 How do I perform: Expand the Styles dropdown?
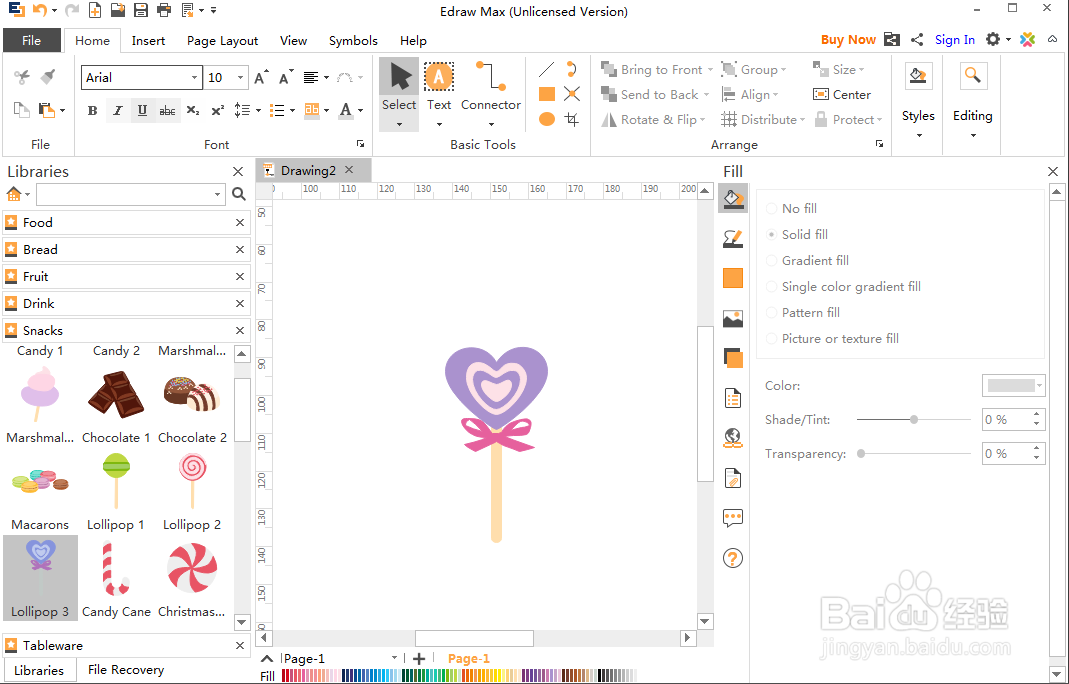918,135
